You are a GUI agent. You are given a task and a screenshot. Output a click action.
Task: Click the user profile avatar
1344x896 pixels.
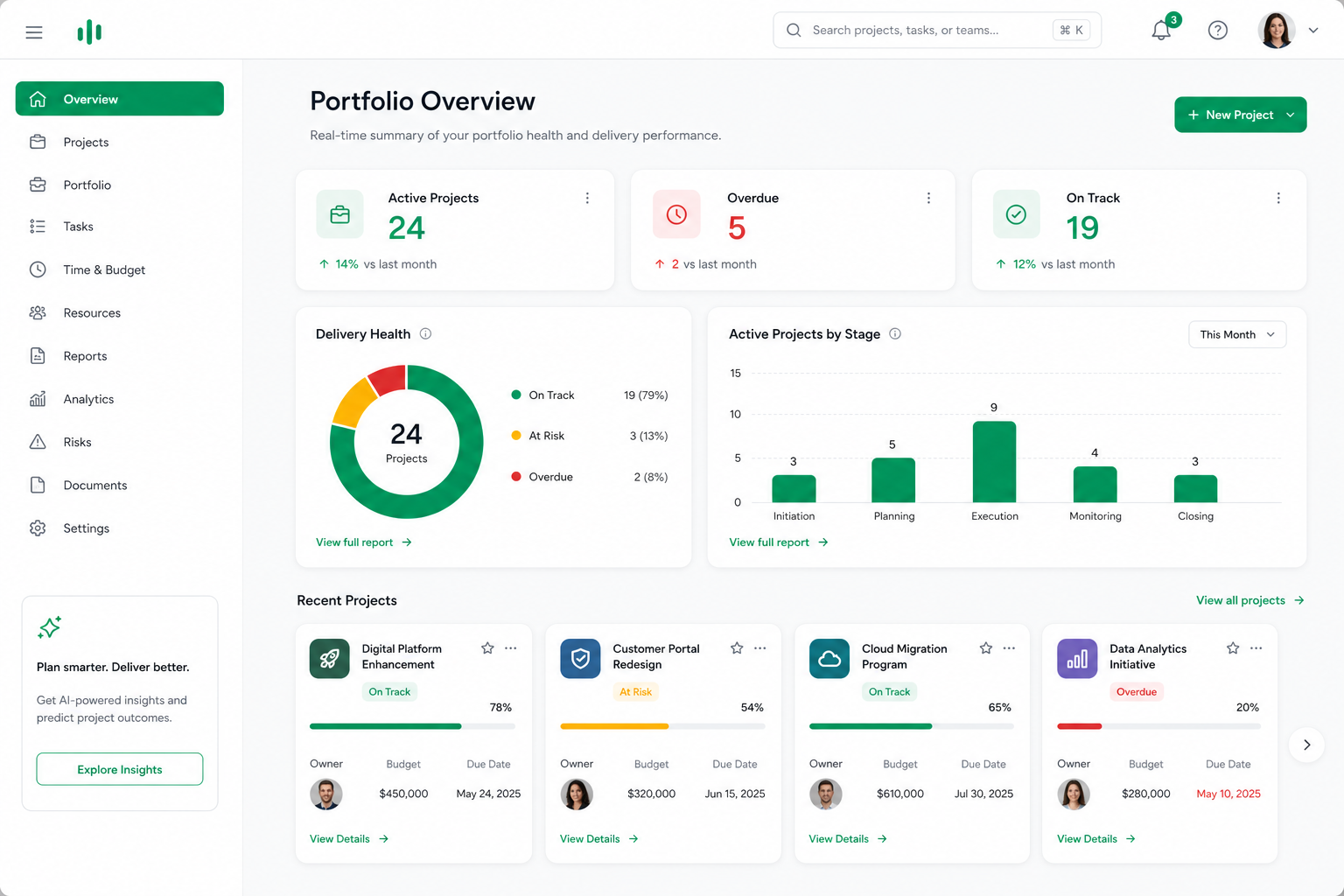click(1276, 30)
